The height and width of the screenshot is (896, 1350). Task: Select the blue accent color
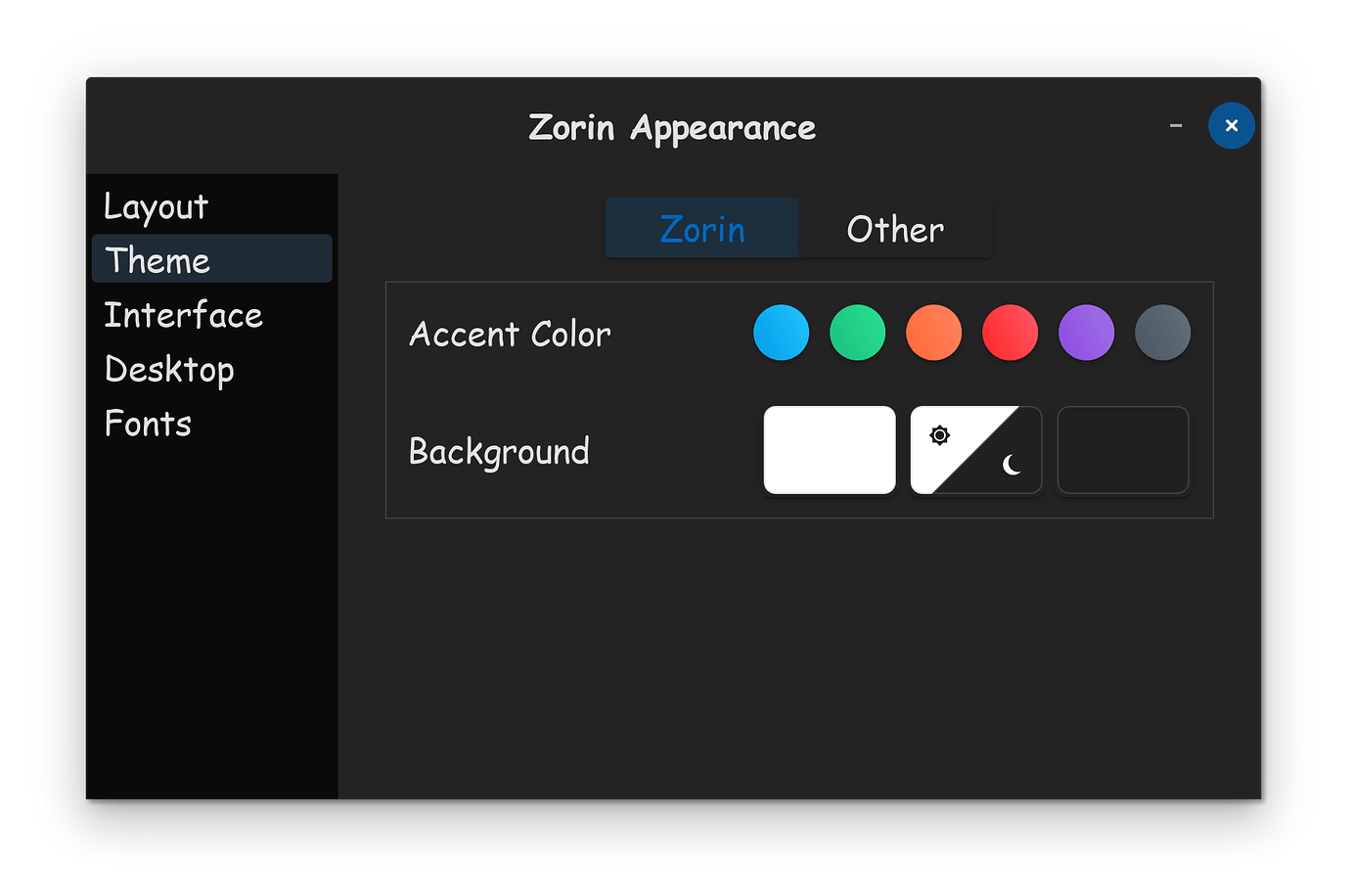click(x=781, y=333)
